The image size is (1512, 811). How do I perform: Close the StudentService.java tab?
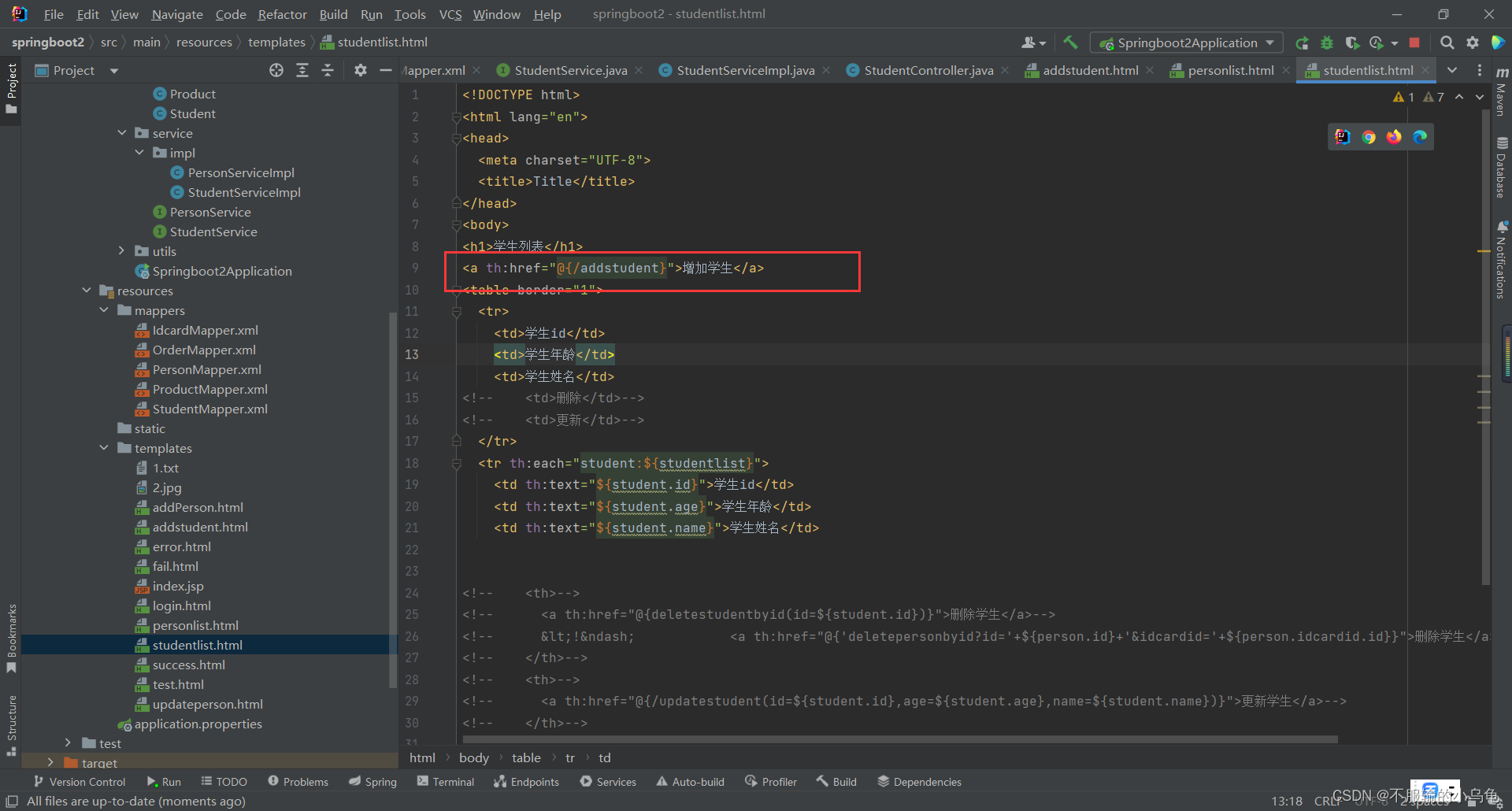(639, 70)
